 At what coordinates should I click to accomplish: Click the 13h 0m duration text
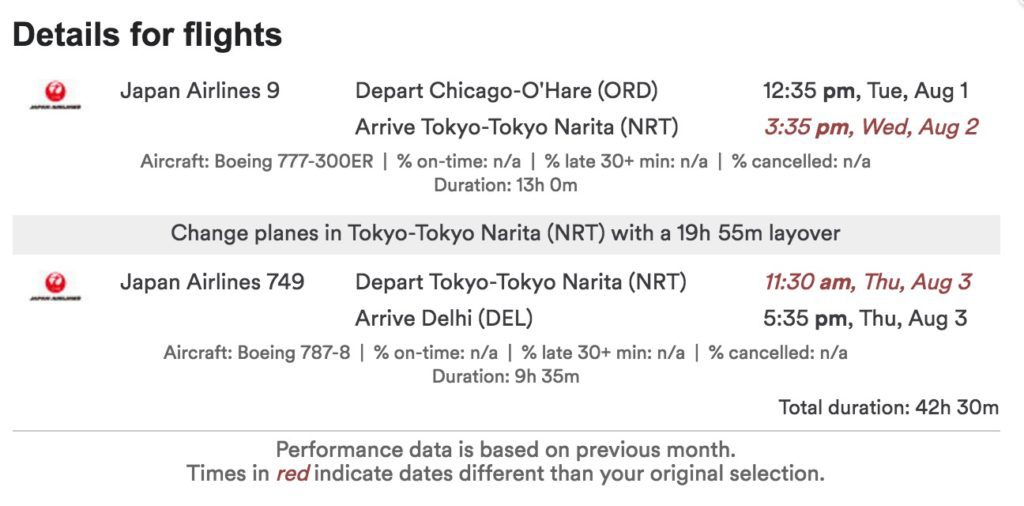505,184
